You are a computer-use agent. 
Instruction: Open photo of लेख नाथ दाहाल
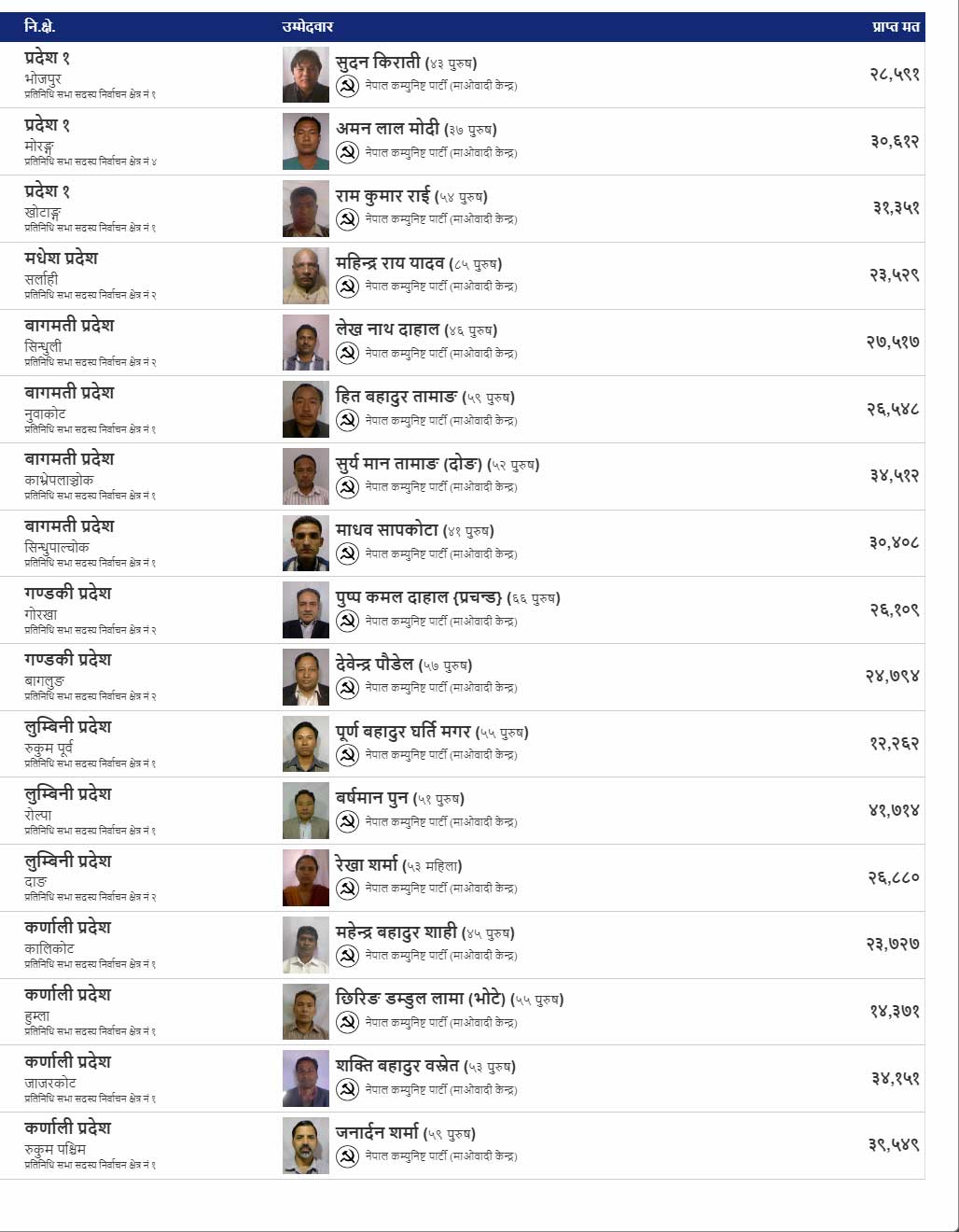306,343
